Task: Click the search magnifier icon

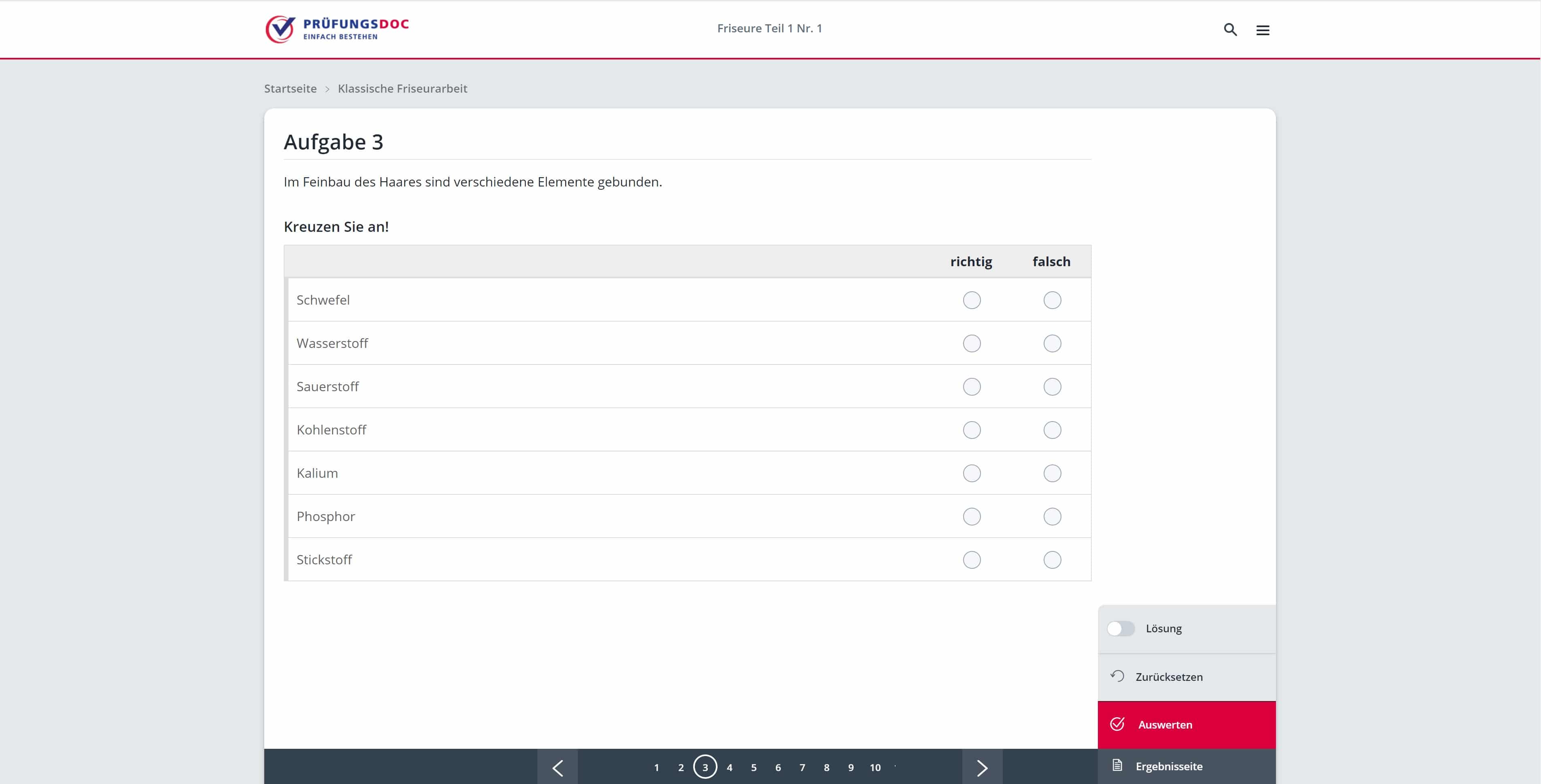Action: click(x=1230, y=29)
